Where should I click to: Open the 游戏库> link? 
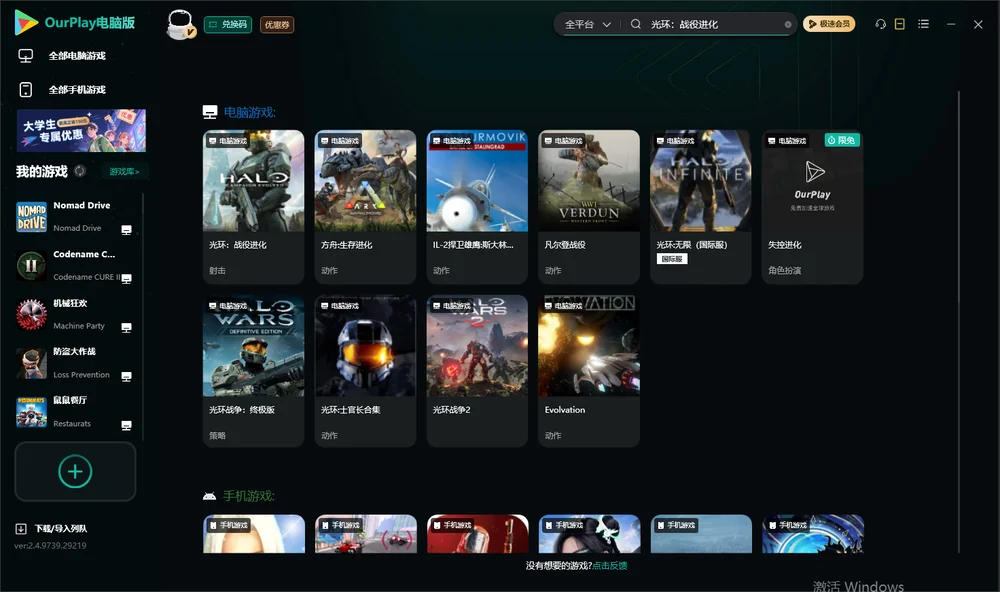pyautogui.click(x=124, y=171)
